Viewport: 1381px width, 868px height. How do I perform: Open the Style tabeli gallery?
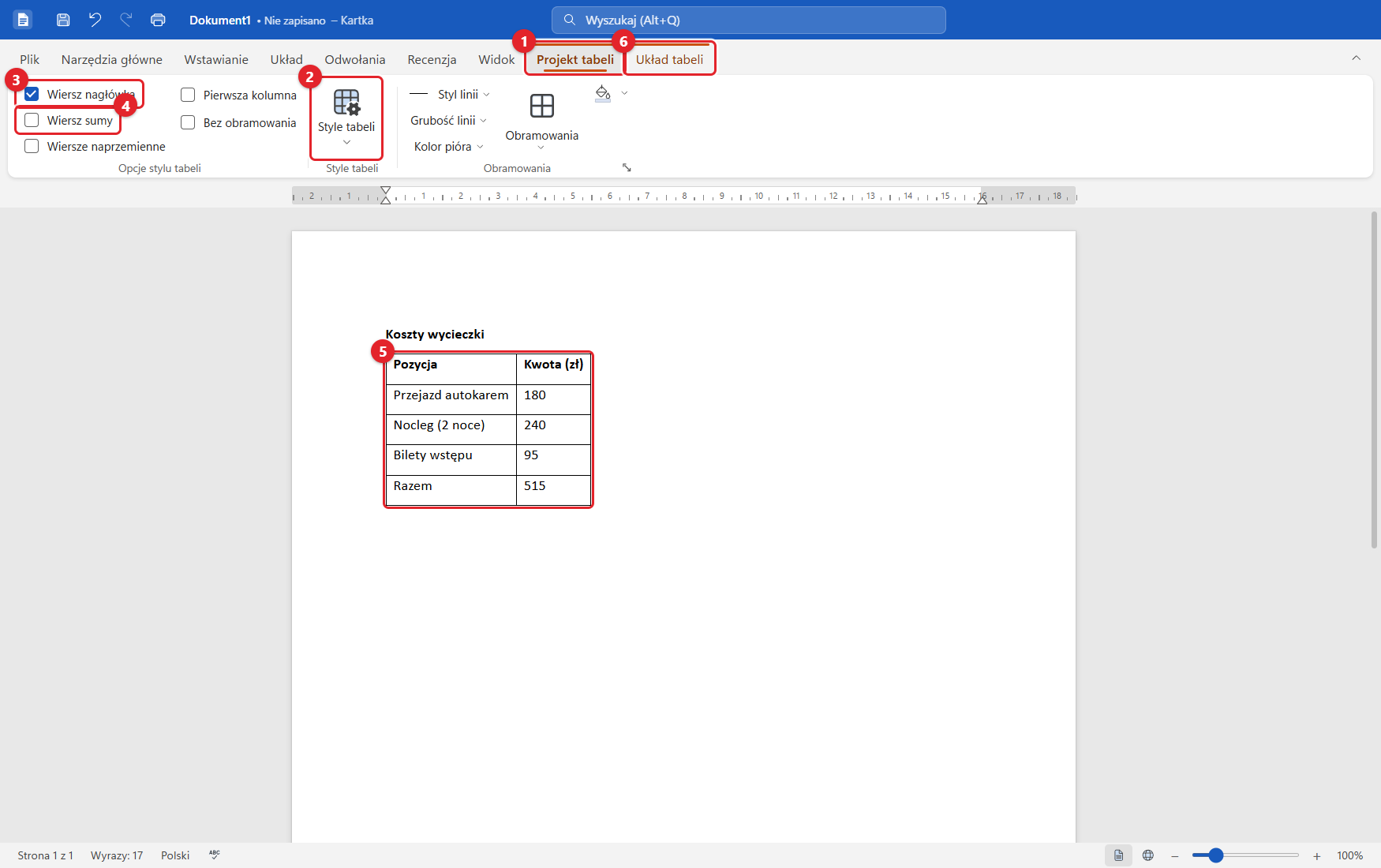click(346, 118)
